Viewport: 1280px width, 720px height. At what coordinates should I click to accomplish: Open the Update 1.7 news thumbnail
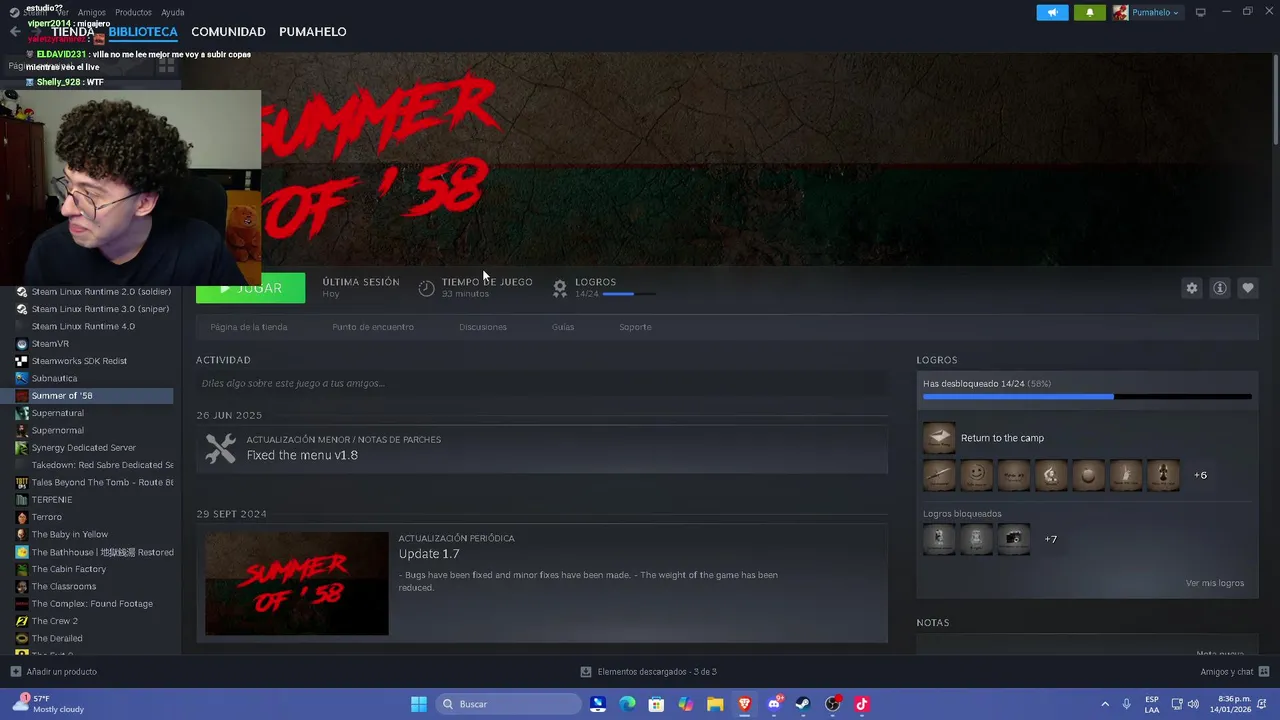pos(297,583)
